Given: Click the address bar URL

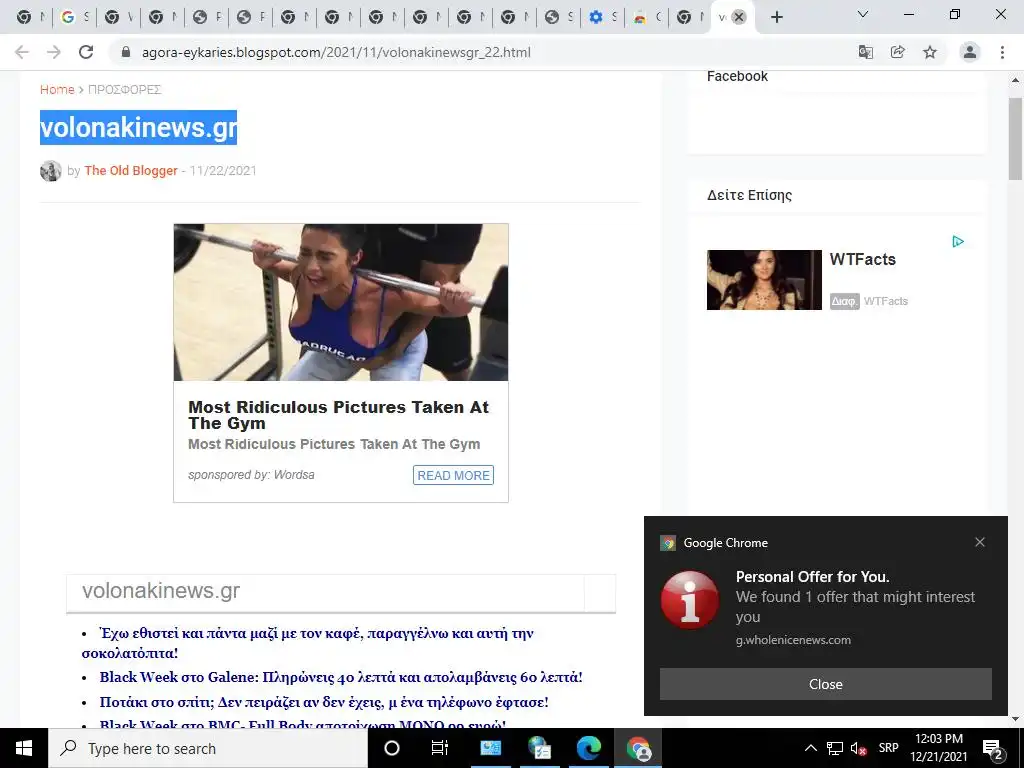Looking at the screenshot, I should point(336,52).
